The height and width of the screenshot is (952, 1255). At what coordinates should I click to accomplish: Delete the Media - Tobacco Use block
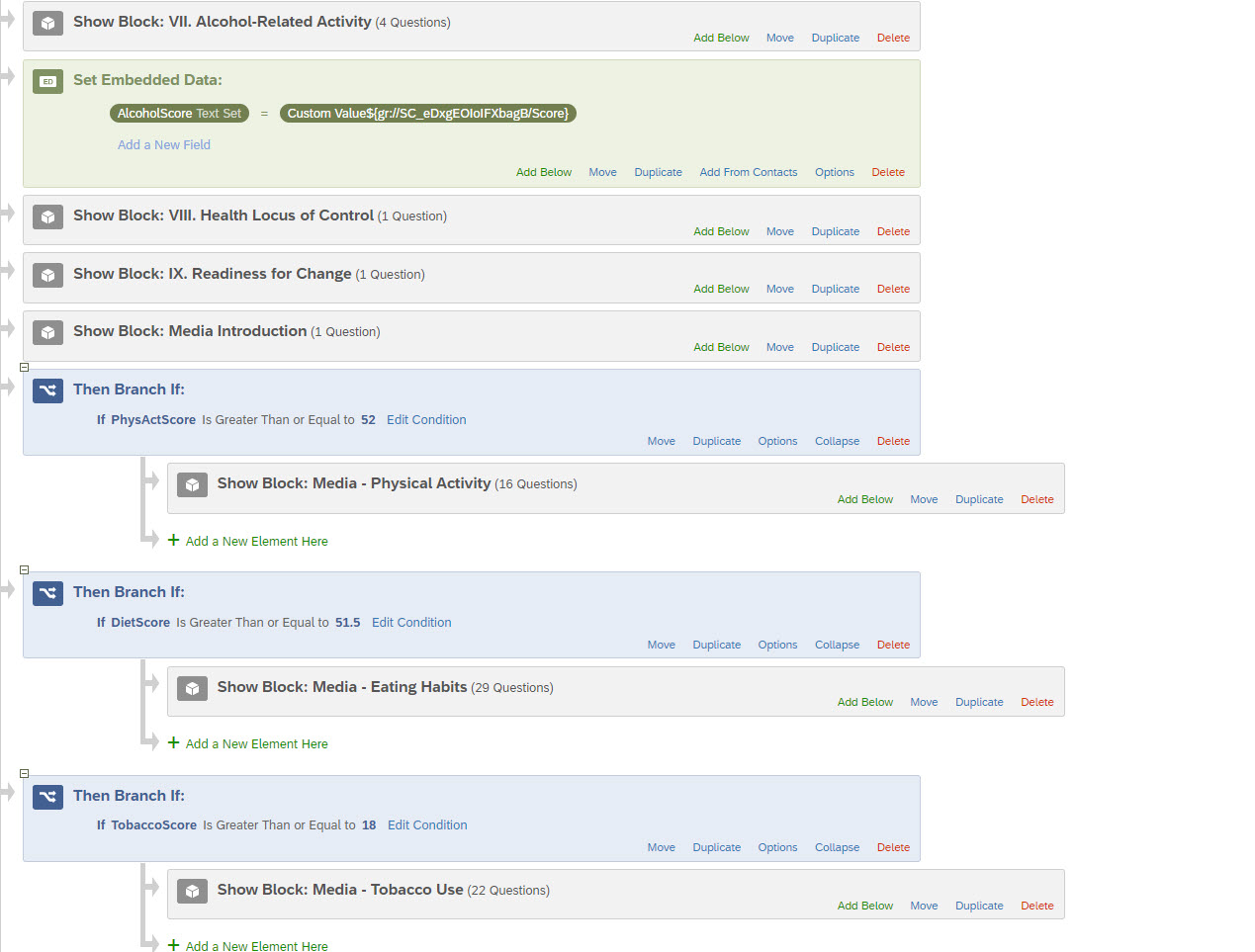pos(1036,907)
